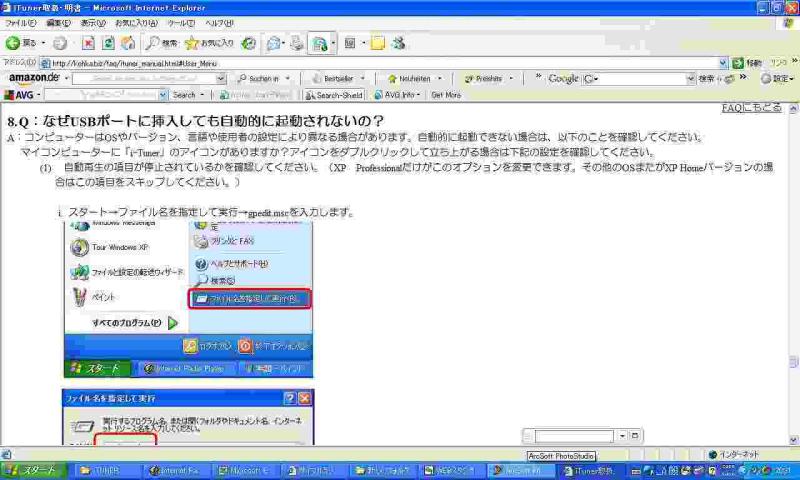Screen dimensions: 800x480
Task: Expand the AVG search box dropdown
Action: click(x=163, y=95)
